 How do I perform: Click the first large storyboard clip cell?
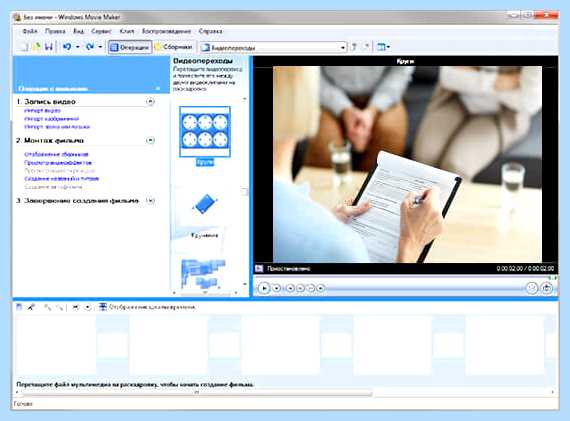tap(56, 345)
